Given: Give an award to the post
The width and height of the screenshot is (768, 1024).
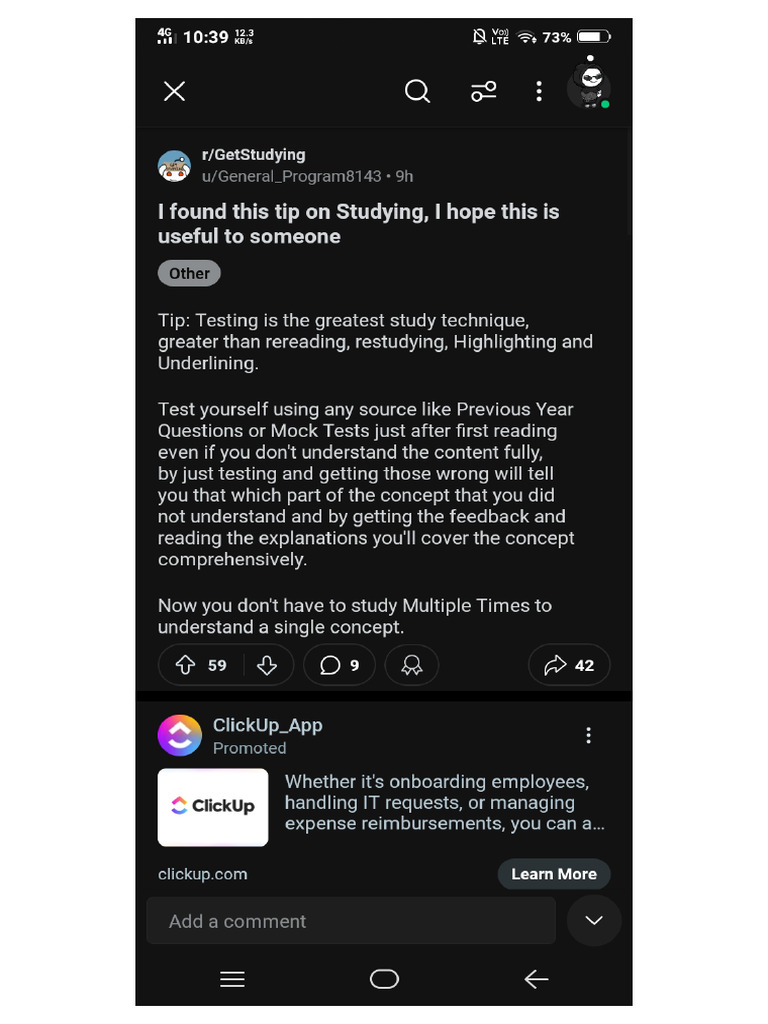Looking at the screenshot, I should (411, 665).
